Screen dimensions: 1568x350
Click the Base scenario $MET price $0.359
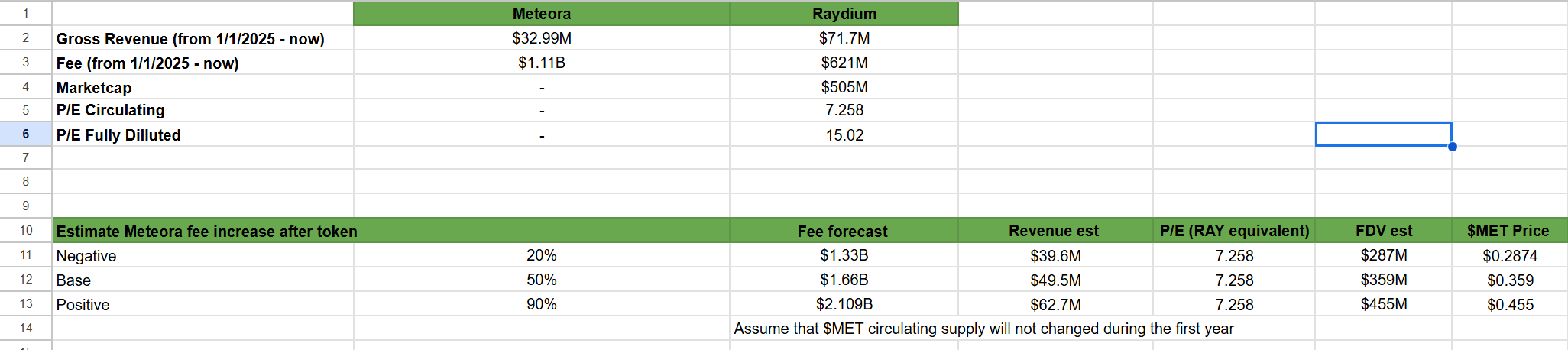[1509, 280]
